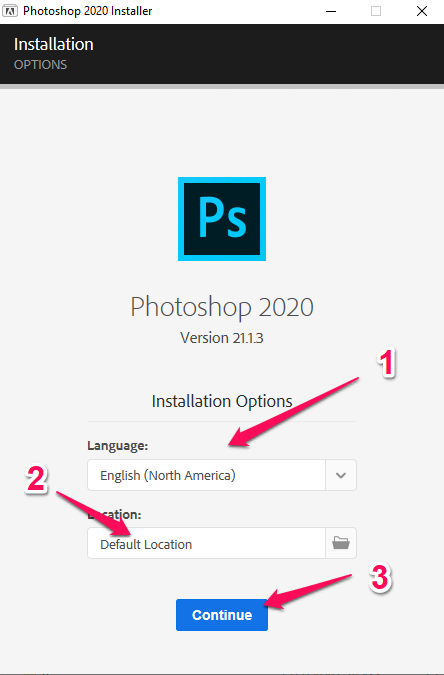
Task: Click the Photoshop 2020 product title
Action: [x=222, y=307]
